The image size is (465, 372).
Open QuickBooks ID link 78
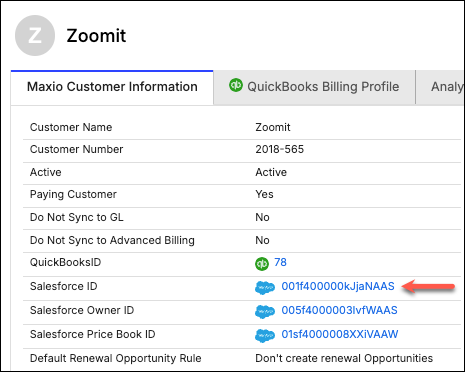point(280,262)
